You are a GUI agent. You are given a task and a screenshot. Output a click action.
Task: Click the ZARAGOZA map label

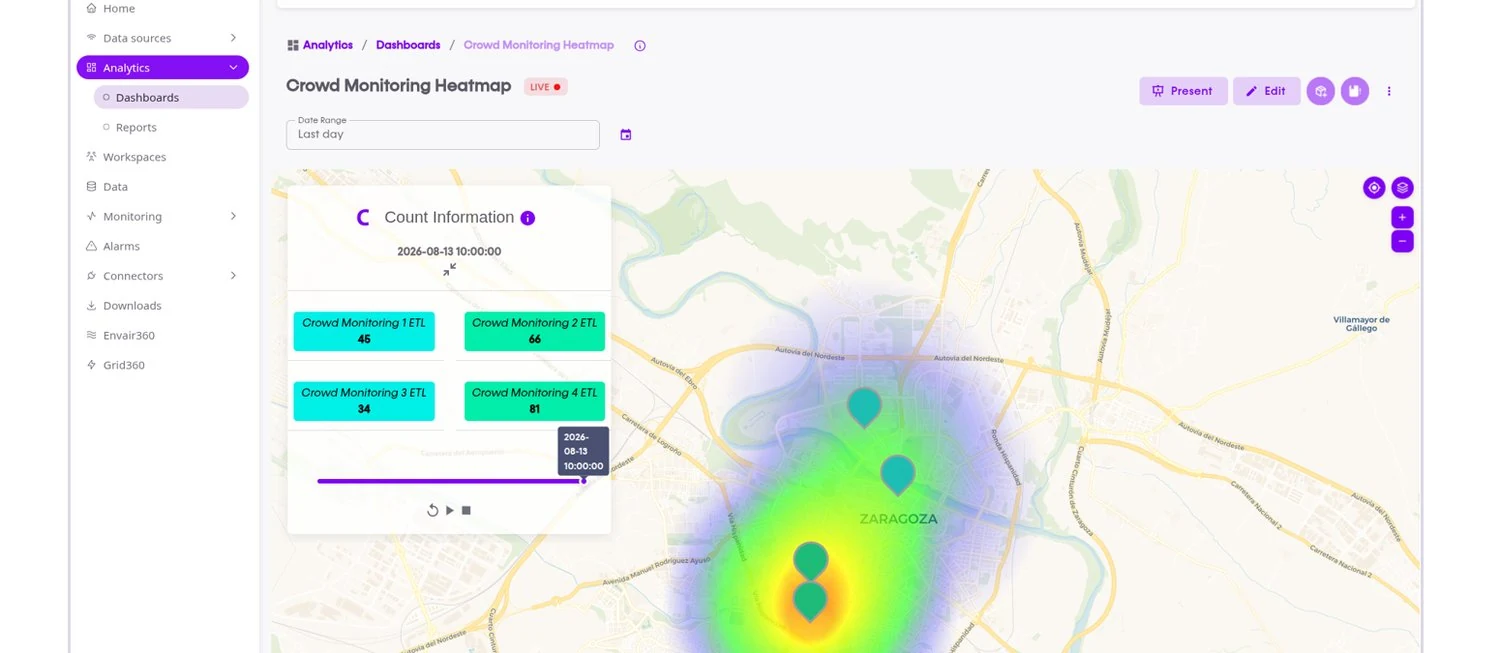(899, 519)
